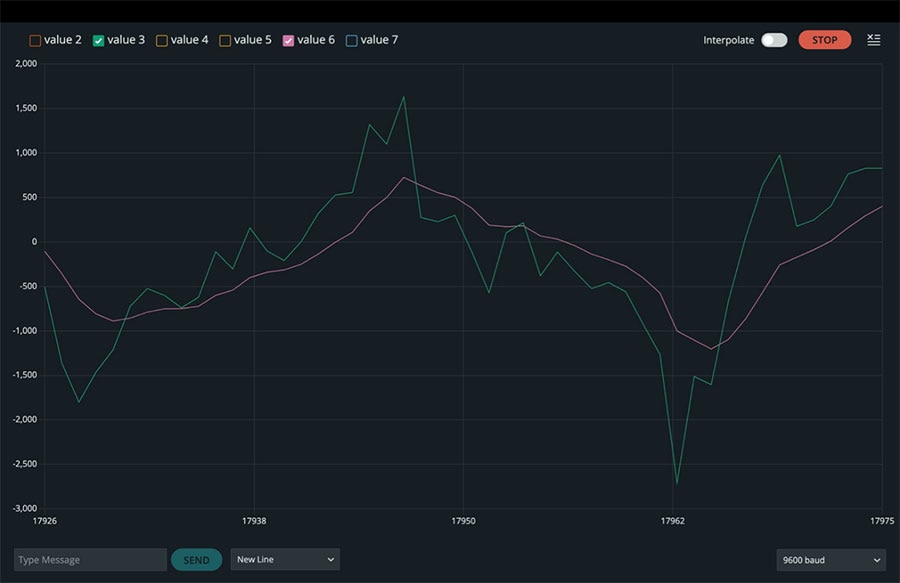900x583 pixels.
Task: Check the value 7 box
Action: [351, 40]
